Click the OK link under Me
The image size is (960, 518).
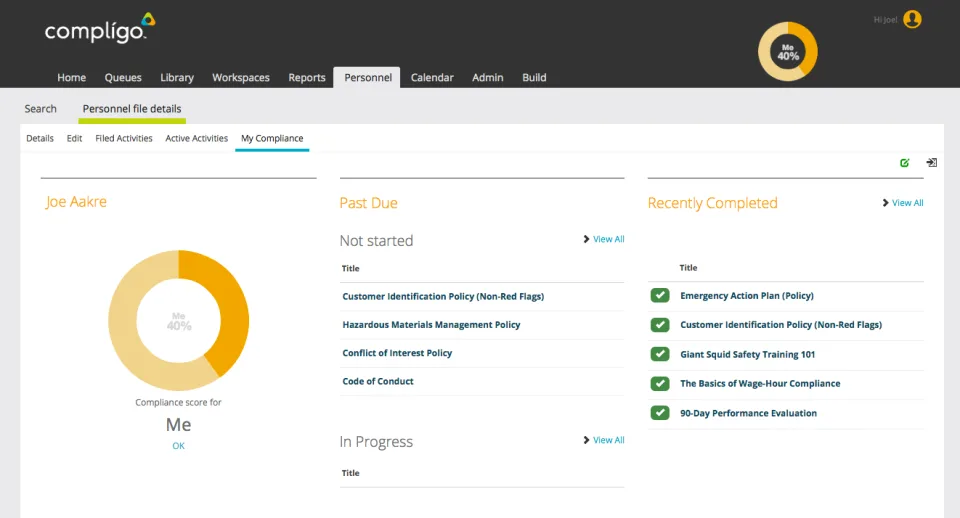pyautogui.click(x=178, y=446)
